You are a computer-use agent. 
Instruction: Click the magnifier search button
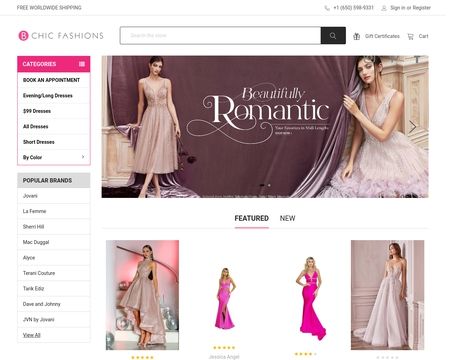(x=333, y=36)
